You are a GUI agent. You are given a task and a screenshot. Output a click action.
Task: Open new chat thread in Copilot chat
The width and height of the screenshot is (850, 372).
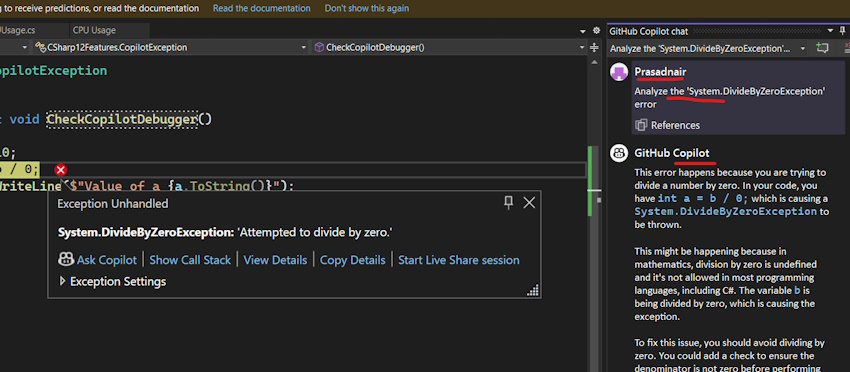pyautogui.click(x=822, y=48)
